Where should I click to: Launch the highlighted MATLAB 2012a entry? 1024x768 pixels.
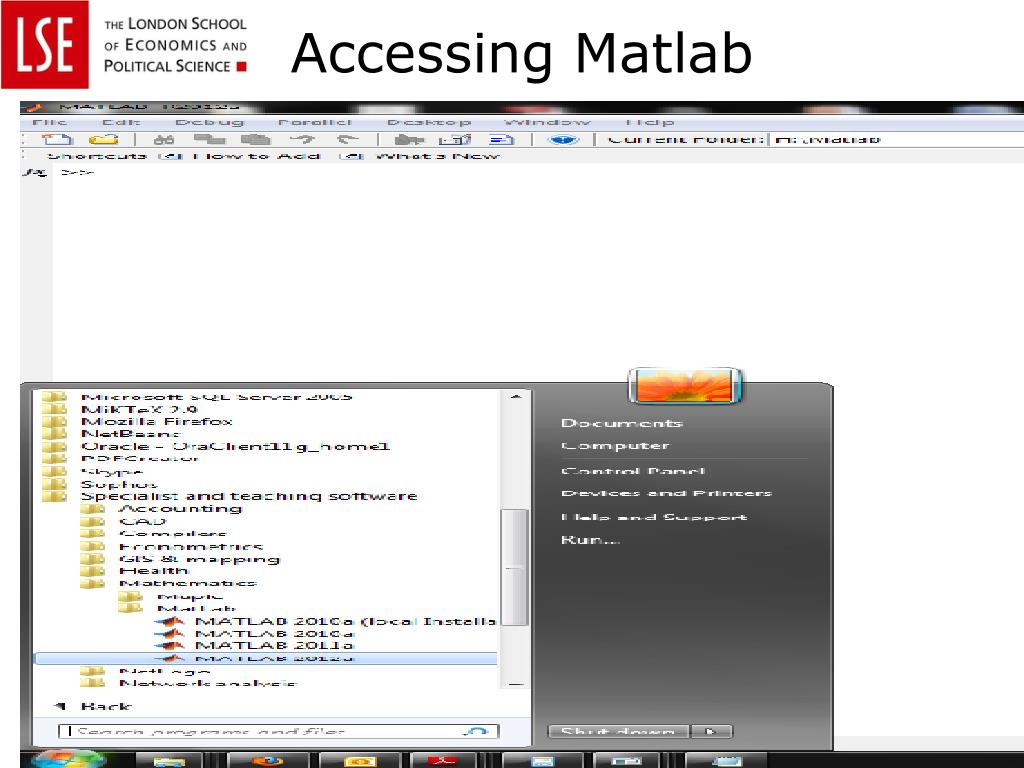[265, 658]
